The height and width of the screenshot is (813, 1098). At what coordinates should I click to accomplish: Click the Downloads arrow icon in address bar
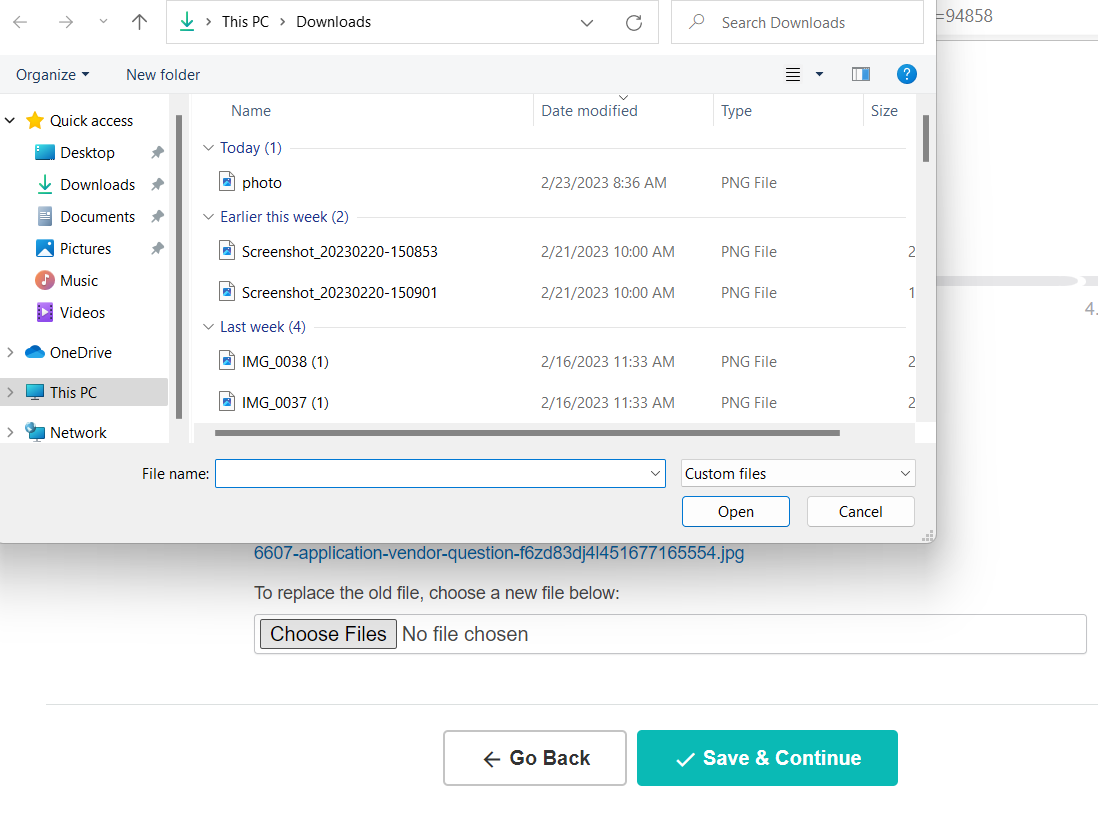pos(187,22)
